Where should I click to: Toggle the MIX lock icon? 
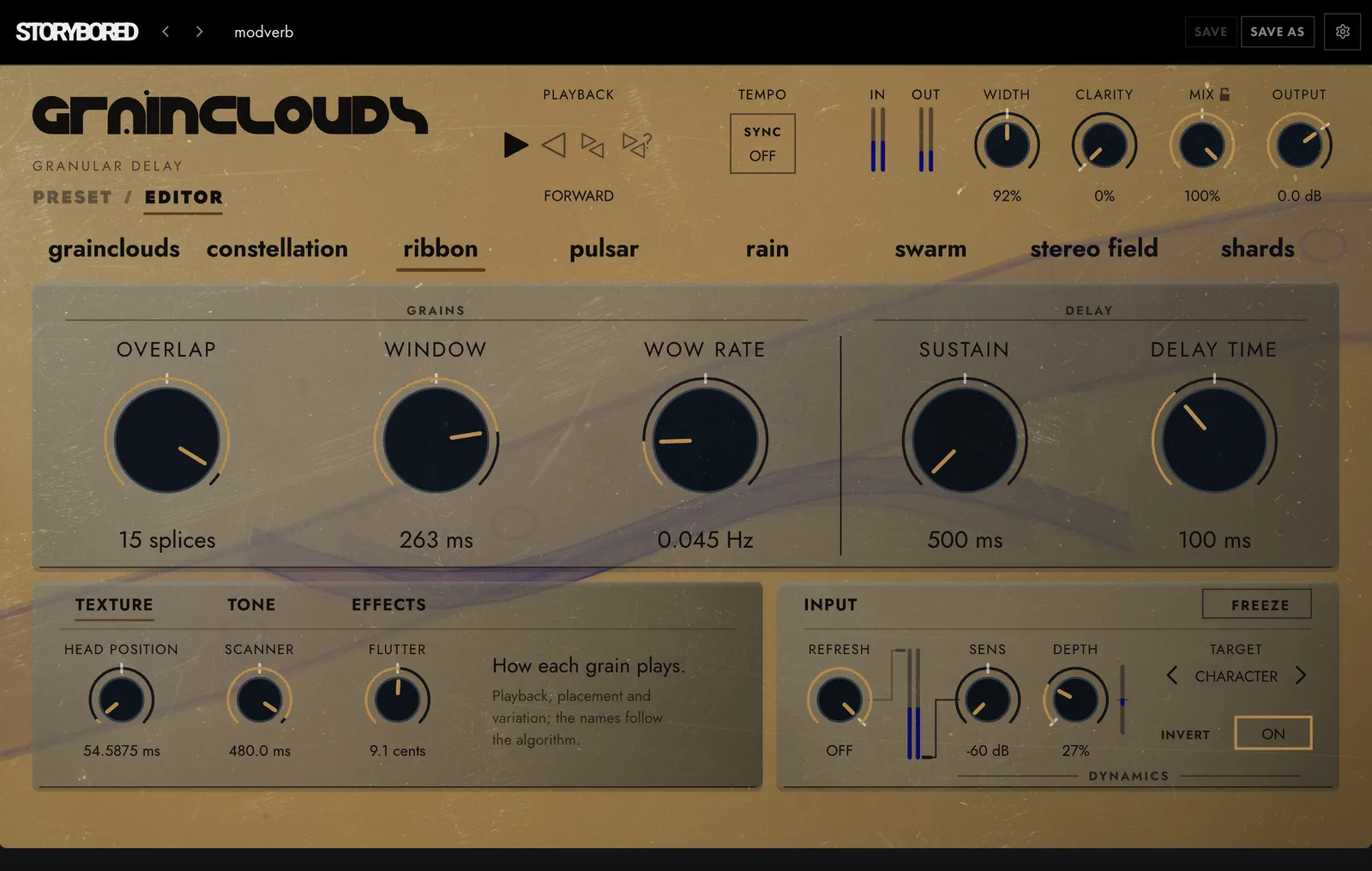tap(1225, 94)
